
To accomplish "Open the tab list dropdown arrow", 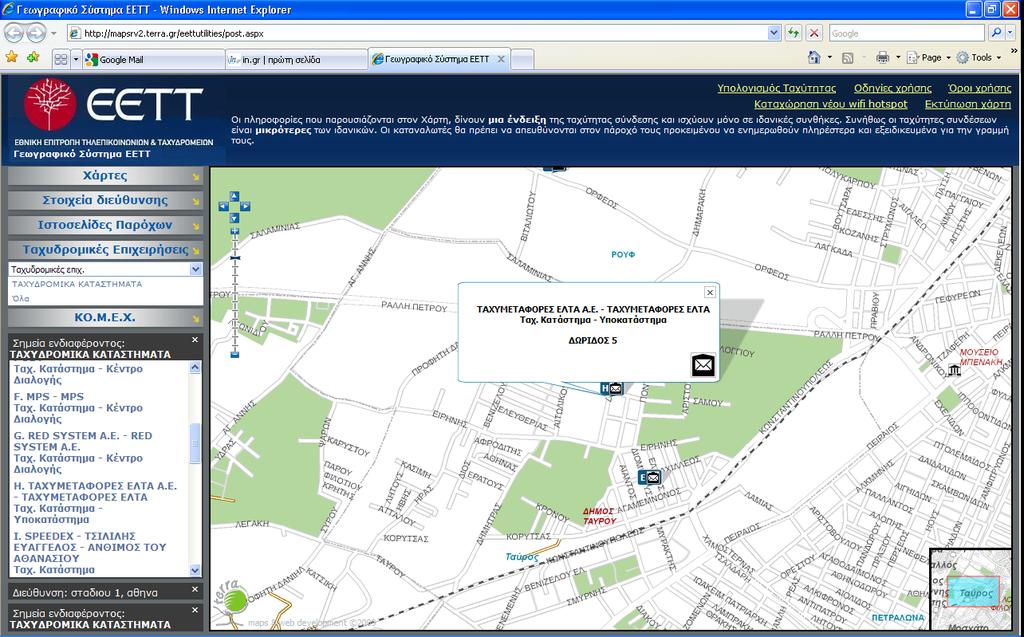I will click(76, 59).
